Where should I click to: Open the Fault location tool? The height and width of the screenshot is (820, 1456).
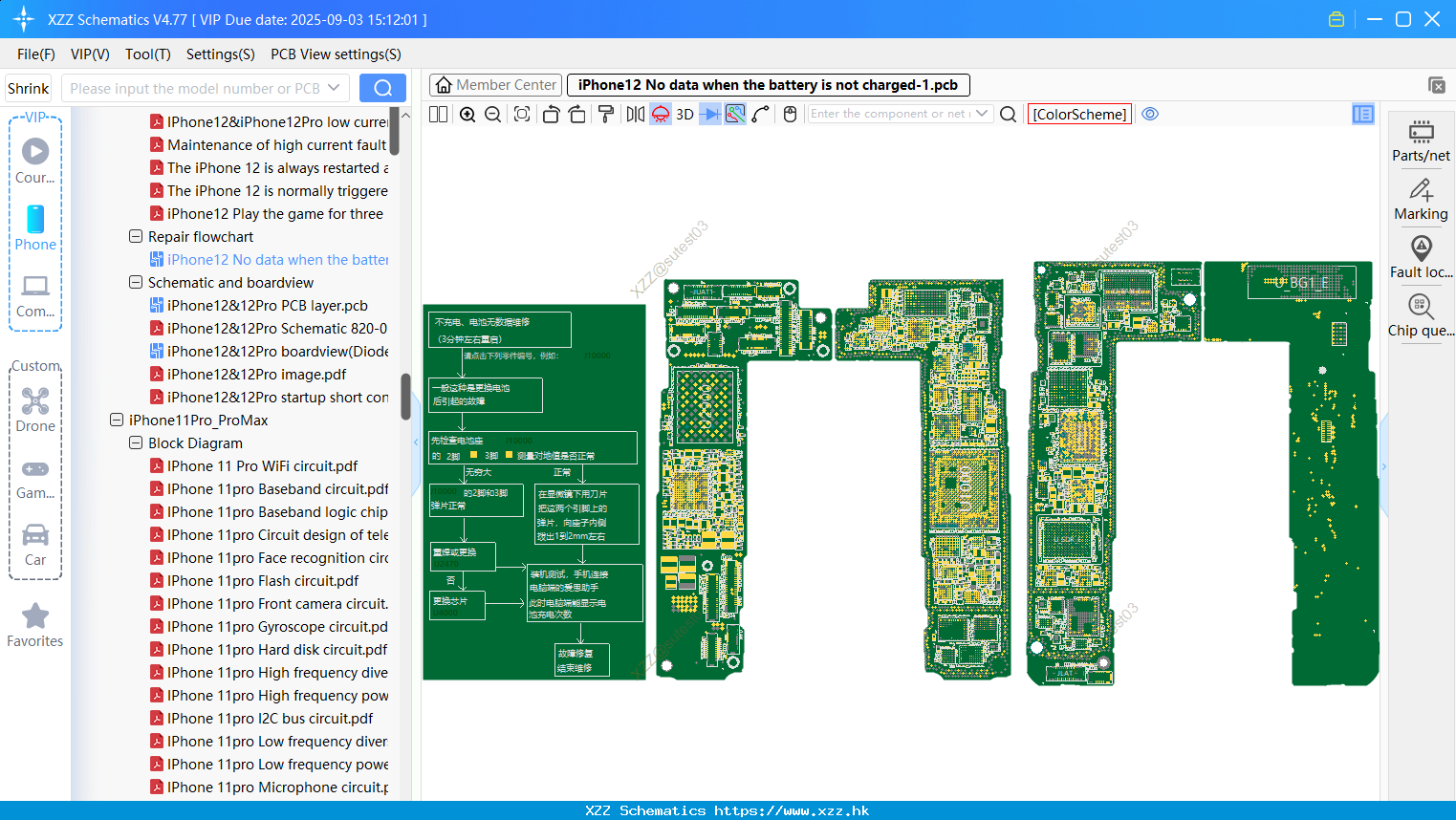(x=1421, y=258)
